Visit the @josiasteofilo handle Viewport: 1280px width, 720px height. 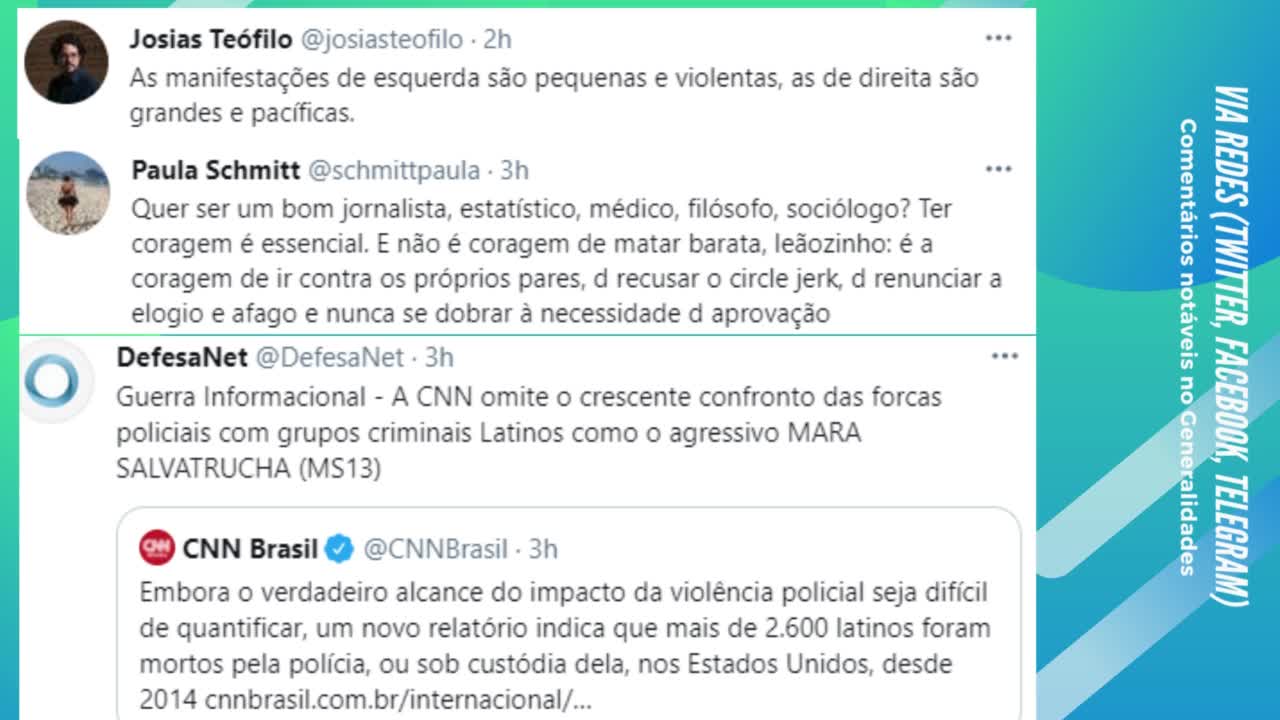[x=381, y=39]
